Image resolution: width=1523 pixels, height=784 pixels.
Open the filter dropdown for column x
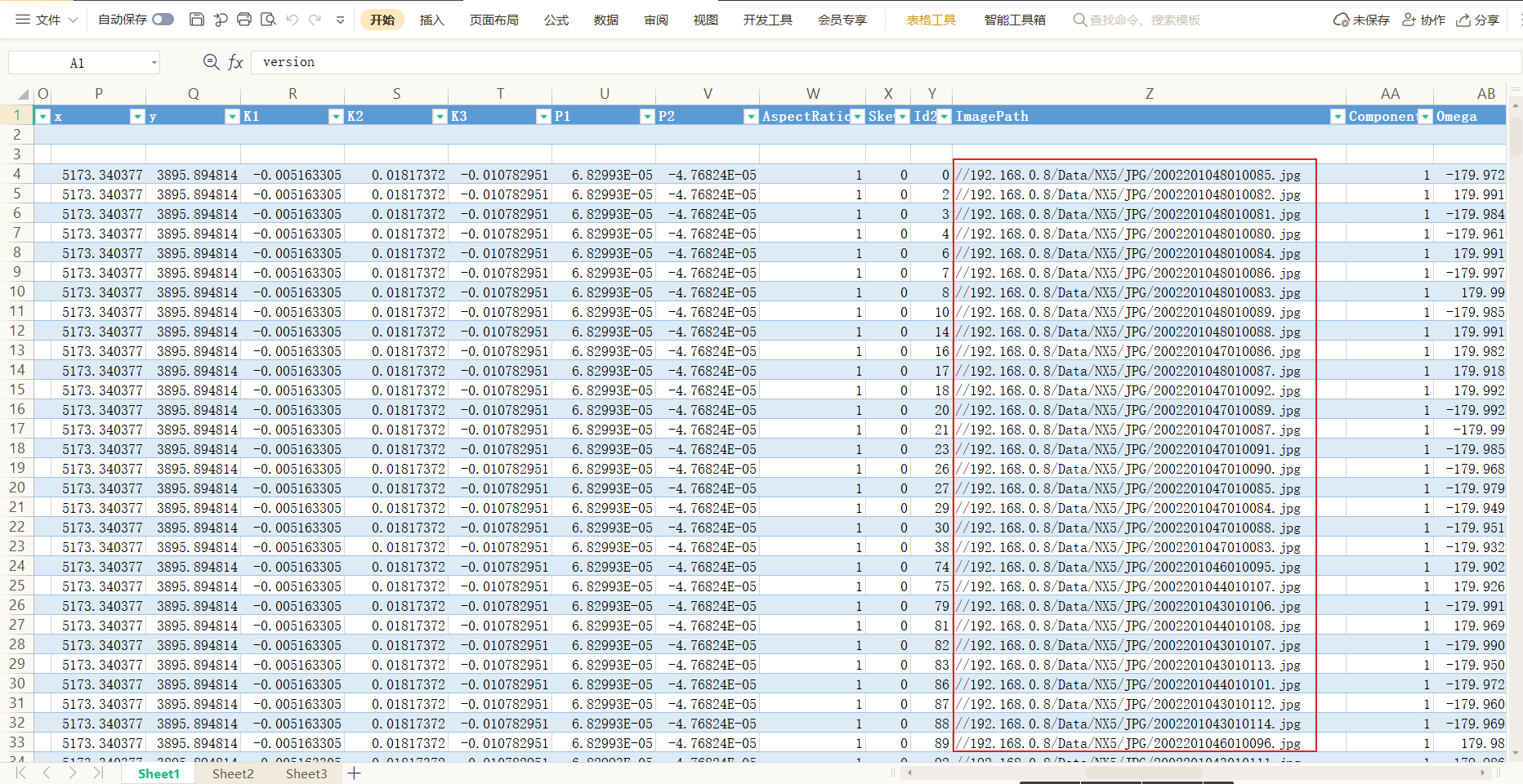coord(137,117)
